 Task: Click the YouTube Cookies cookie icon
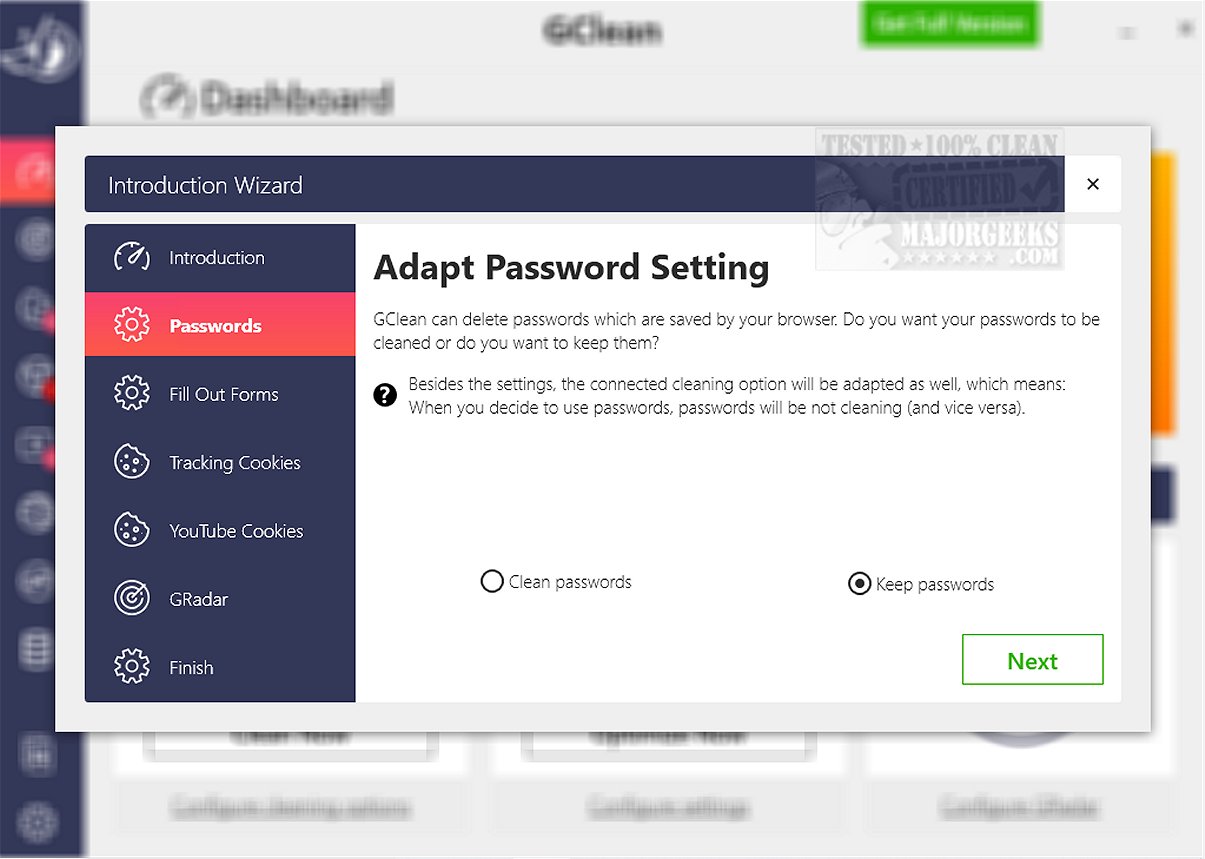point(132,530)
